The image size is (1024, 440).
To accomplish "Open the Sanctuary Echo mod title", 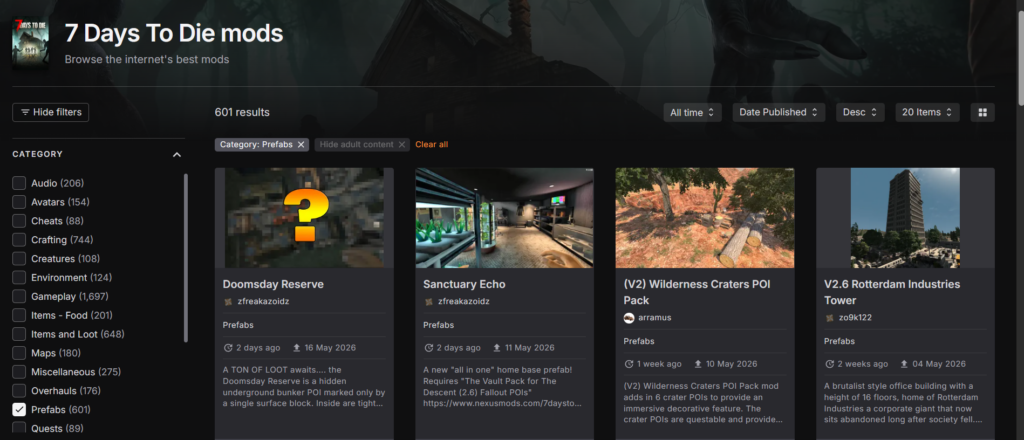I will coord(464,285).
